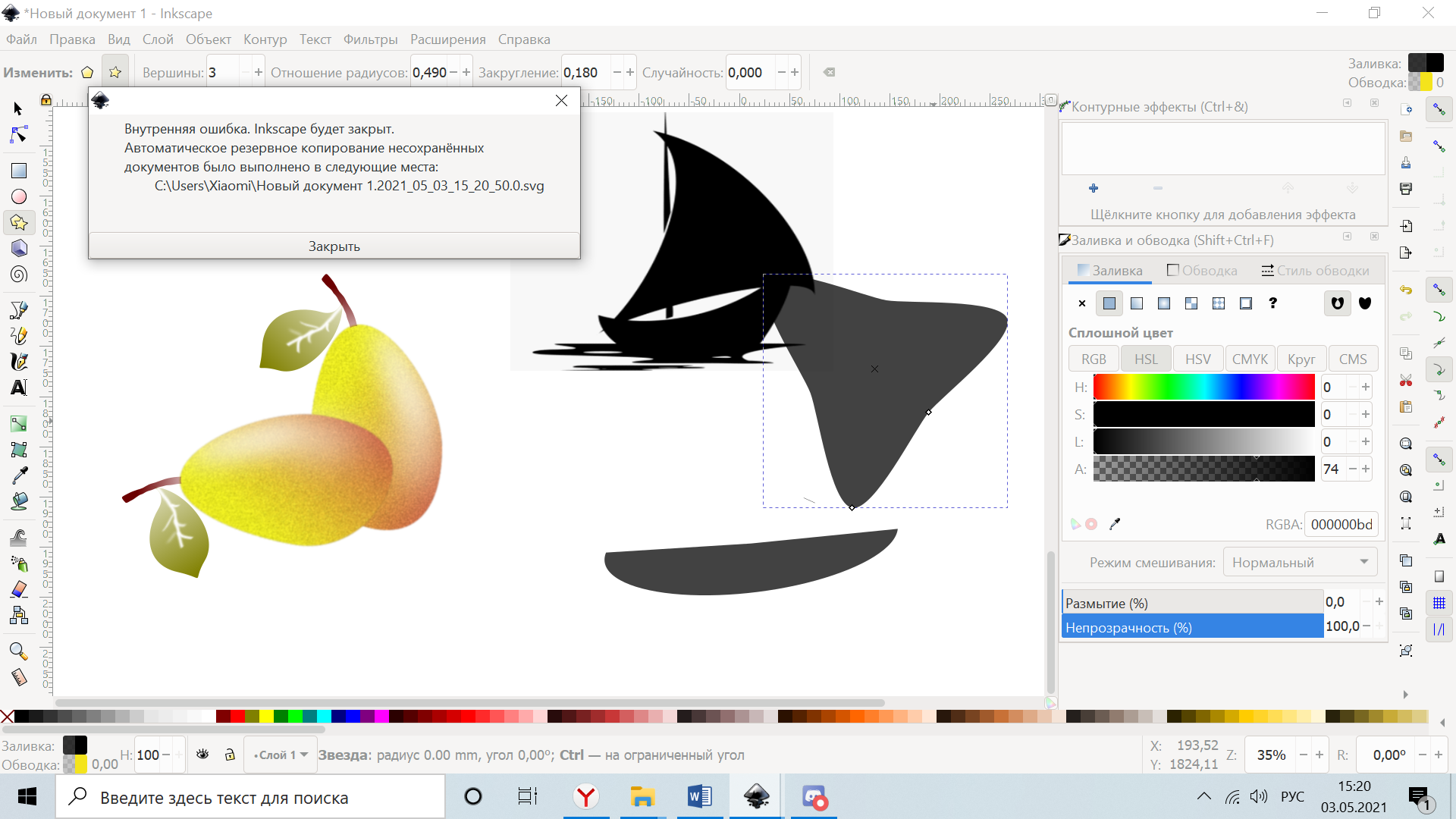Click the hue H gradient slider
Screen dimensions: 1456x819
[1203, 387]
